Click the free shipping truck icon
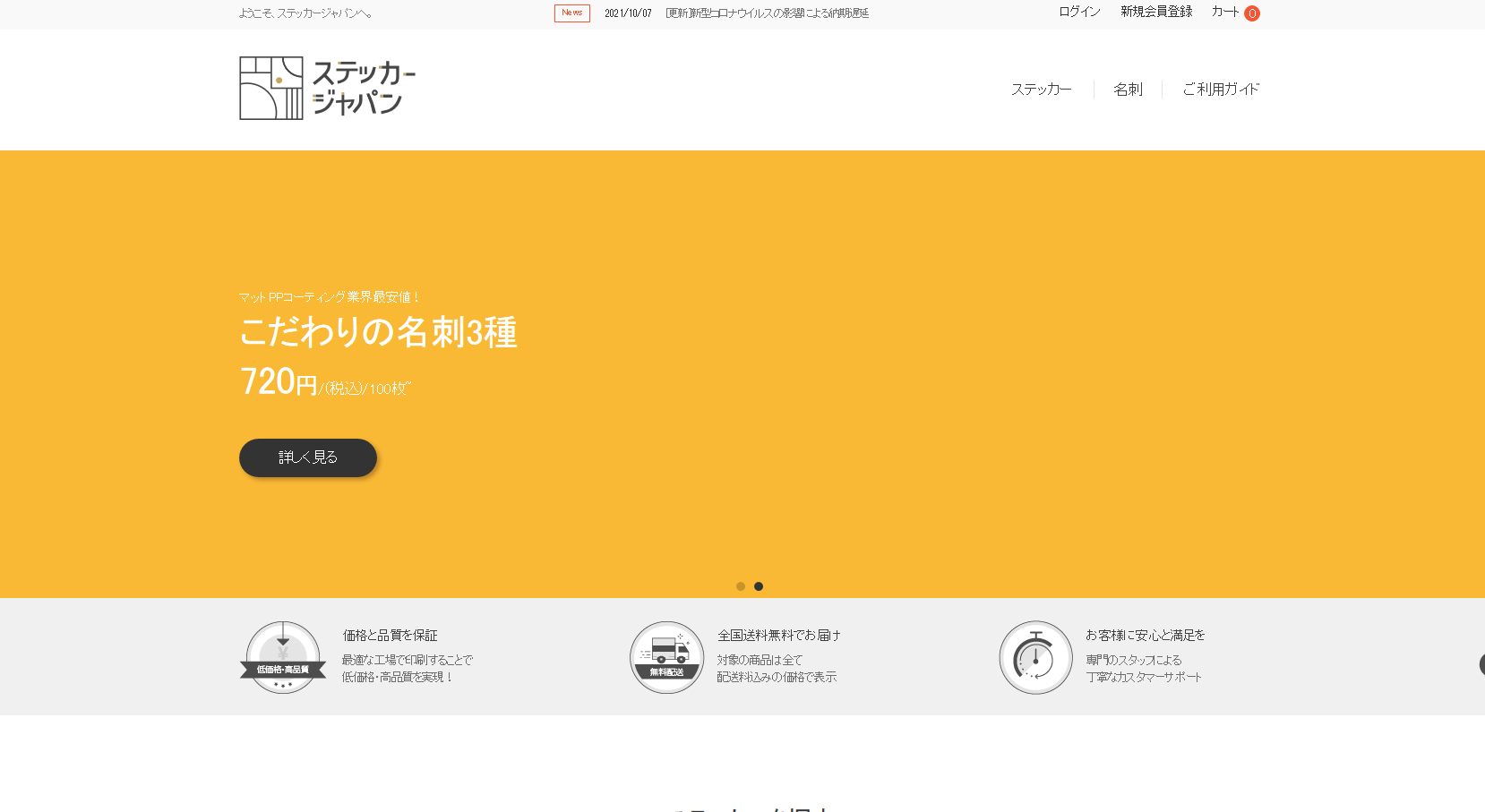 pos(666,658)
